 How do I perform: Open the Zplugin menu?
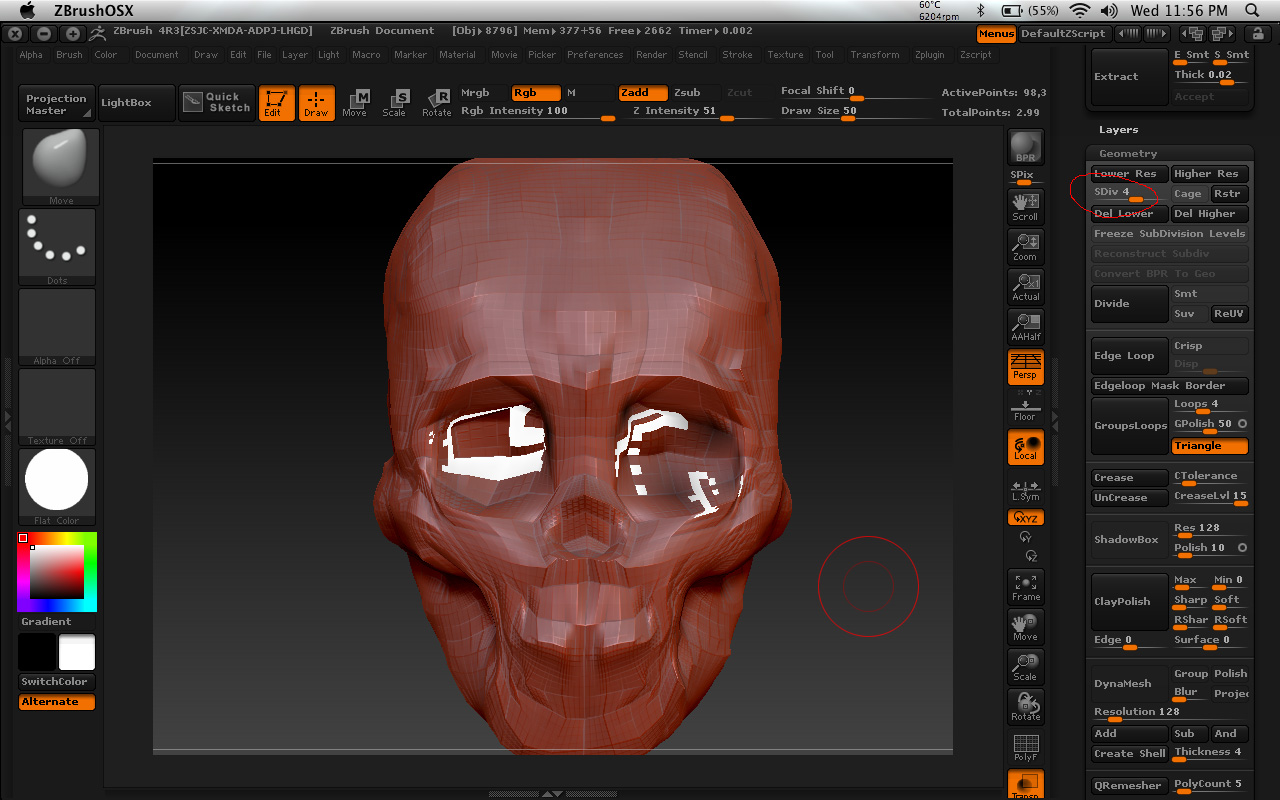(x=929, y=55)
